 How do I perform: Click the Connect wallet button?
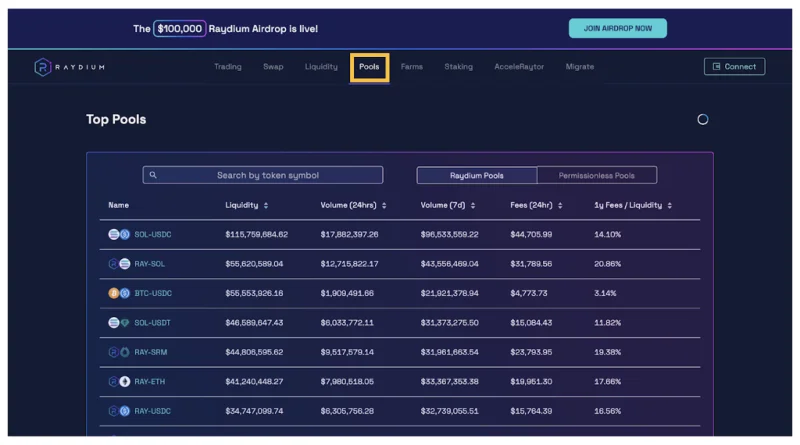pos(734,66)
